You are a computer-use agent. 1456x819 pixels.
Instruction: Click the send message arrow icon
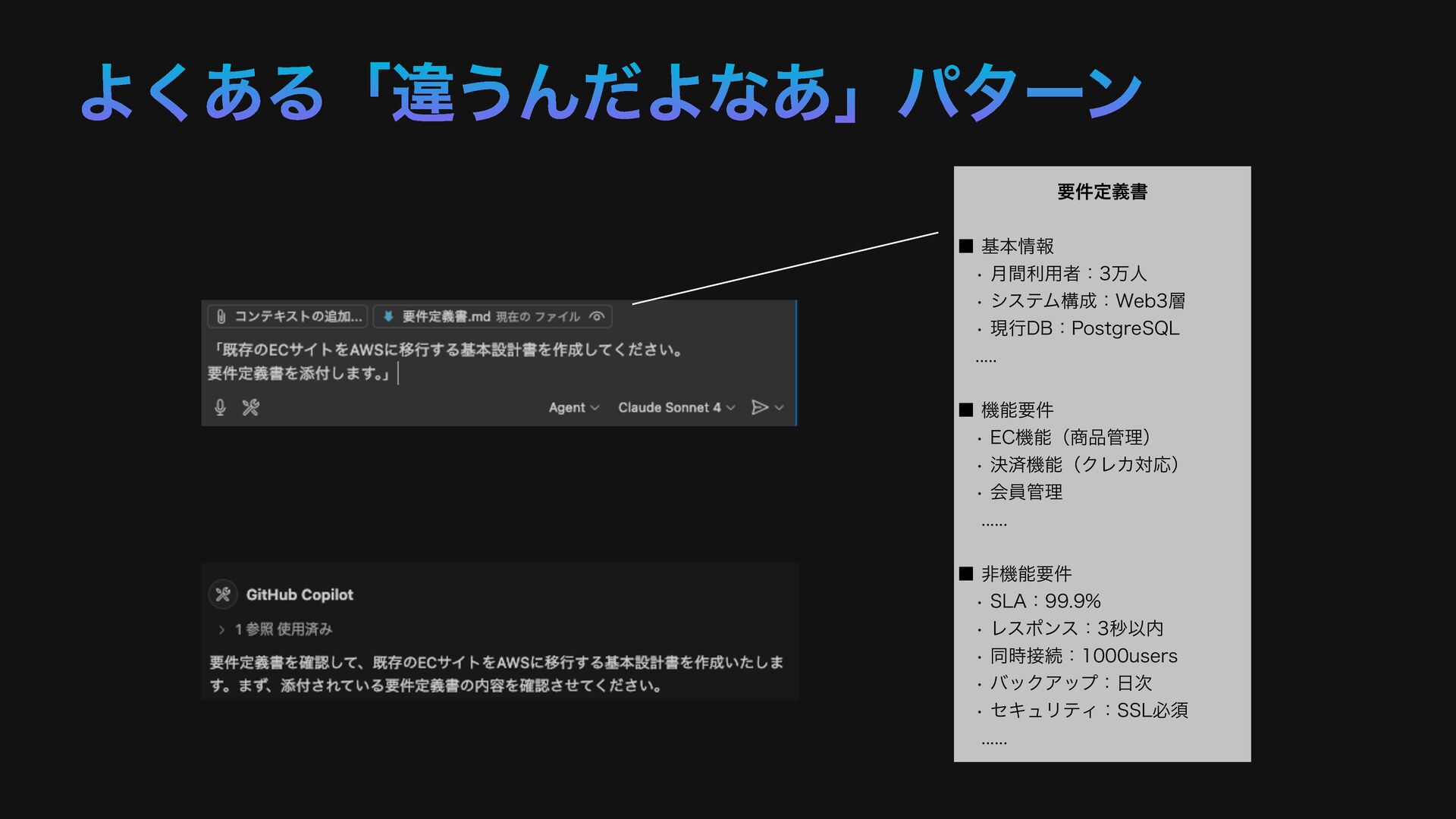pos(759,407)
